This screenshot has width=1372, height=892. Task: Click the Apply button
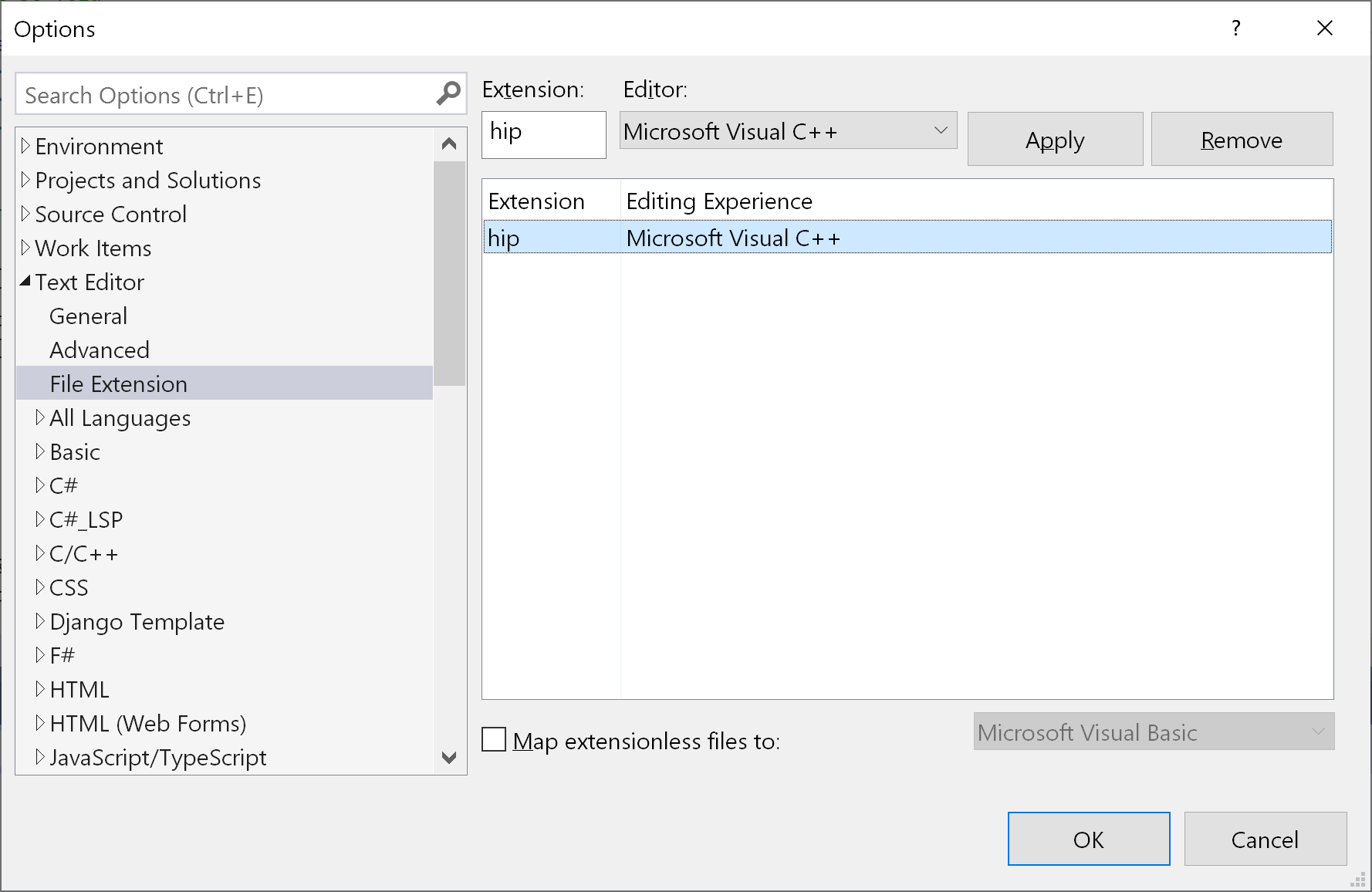pos(1054,139)
